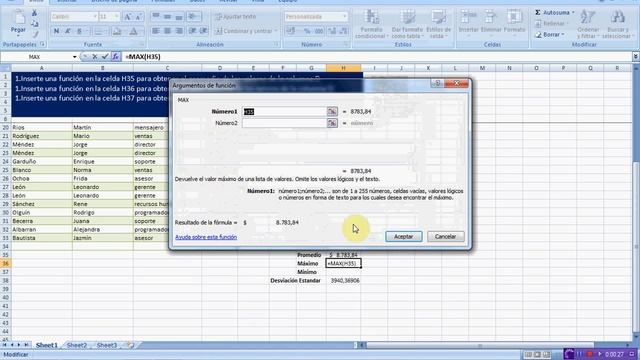Click the align left icon

(x=156, y=31)
